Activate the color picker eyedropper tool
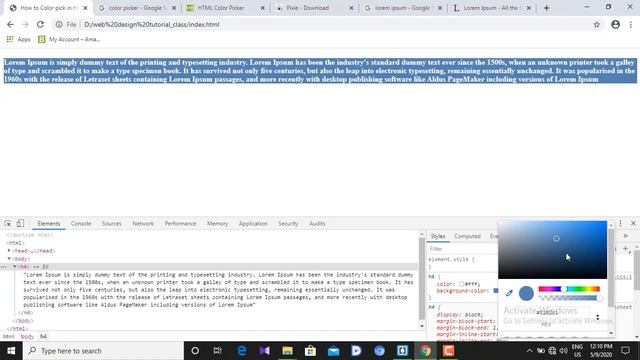640x360 pixels. point(509,293)
